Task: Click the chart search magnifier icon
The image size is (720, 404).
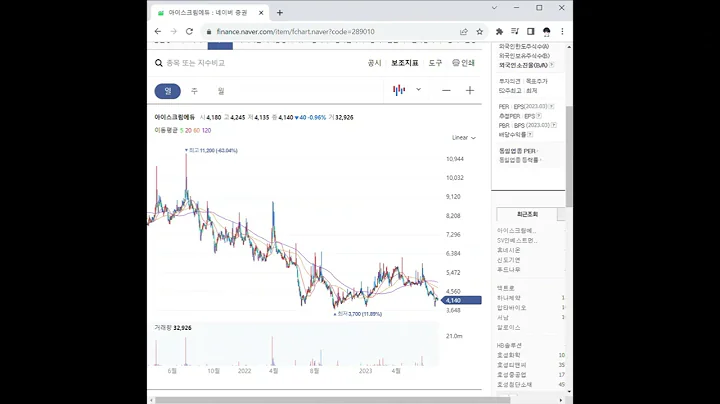Action: coord(158,63)
